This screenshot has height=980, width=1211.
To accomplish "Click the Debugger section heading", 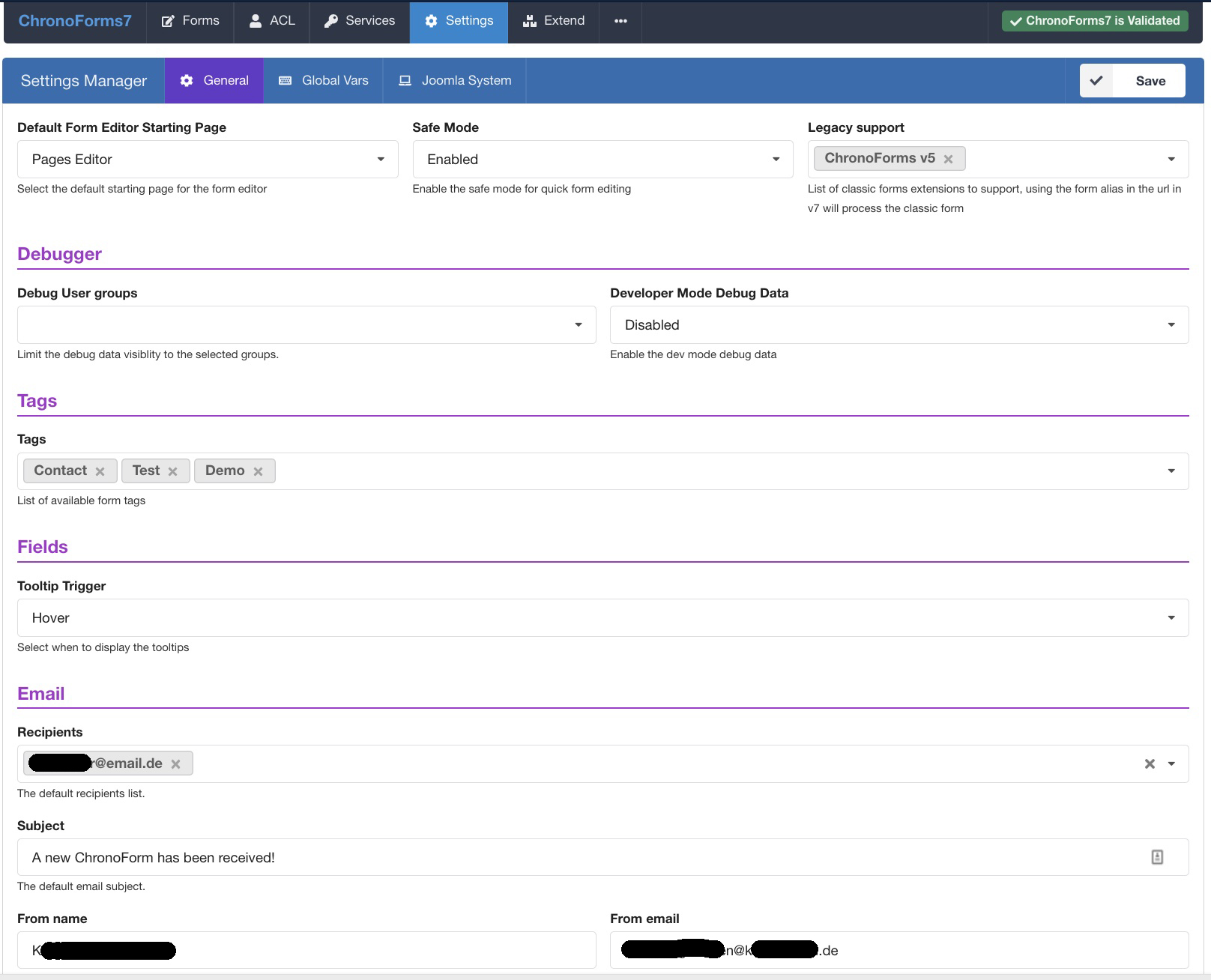I will [x=59, y=254].
